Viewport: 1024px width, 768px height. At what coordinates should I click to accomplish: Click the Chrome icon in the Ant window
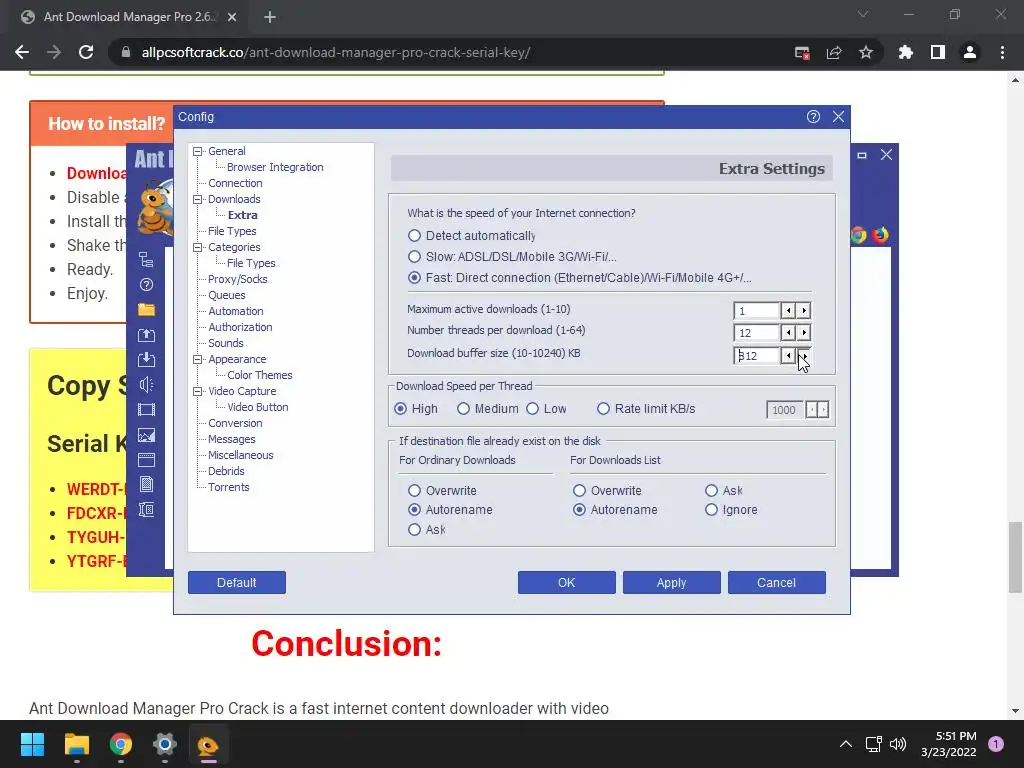859,235
